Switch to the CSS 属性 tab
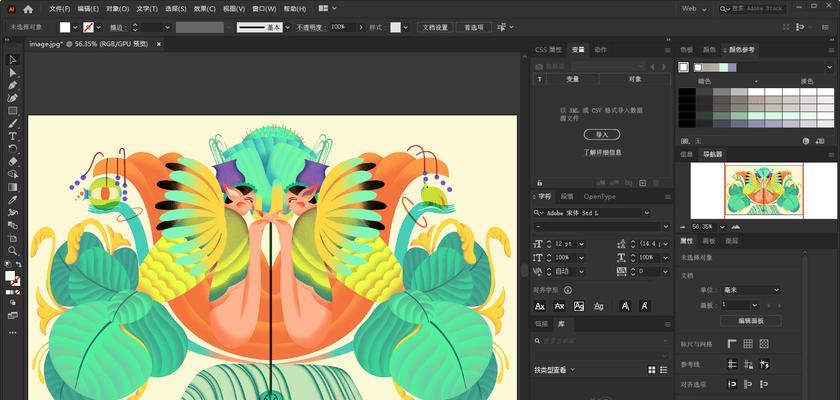The image size is (840, 400). pos(548,49)
